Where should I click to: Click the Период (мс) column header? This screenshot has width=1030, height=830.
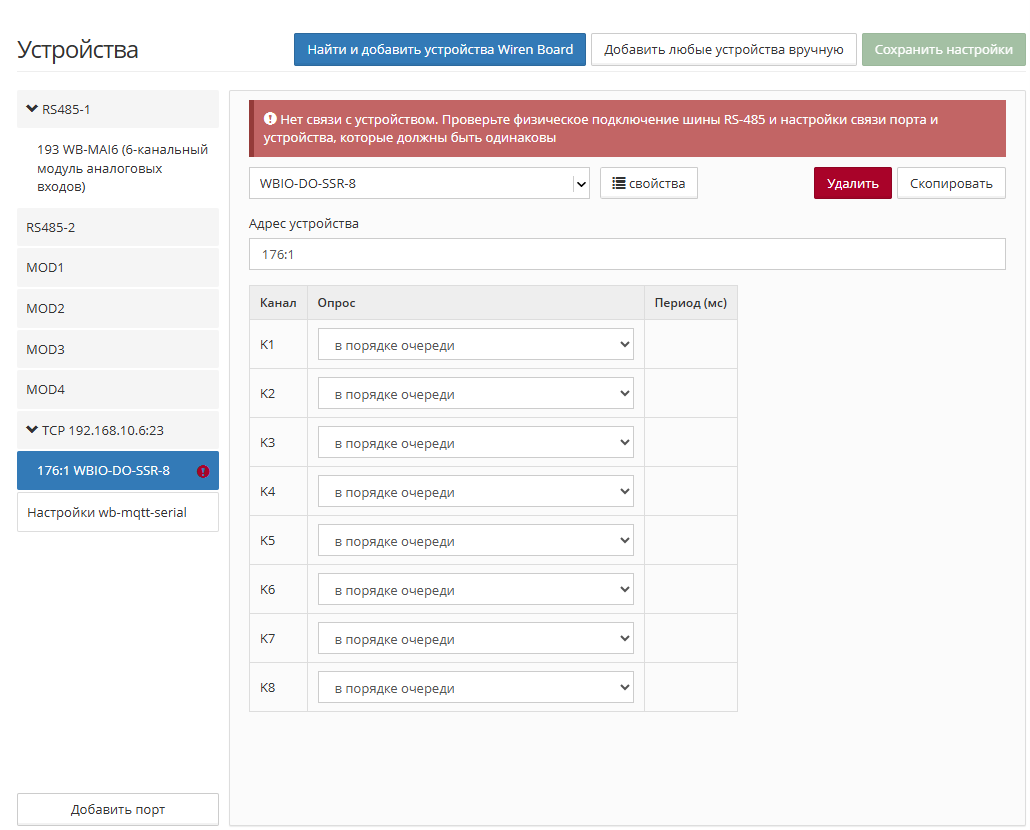(x=690, y=303)
